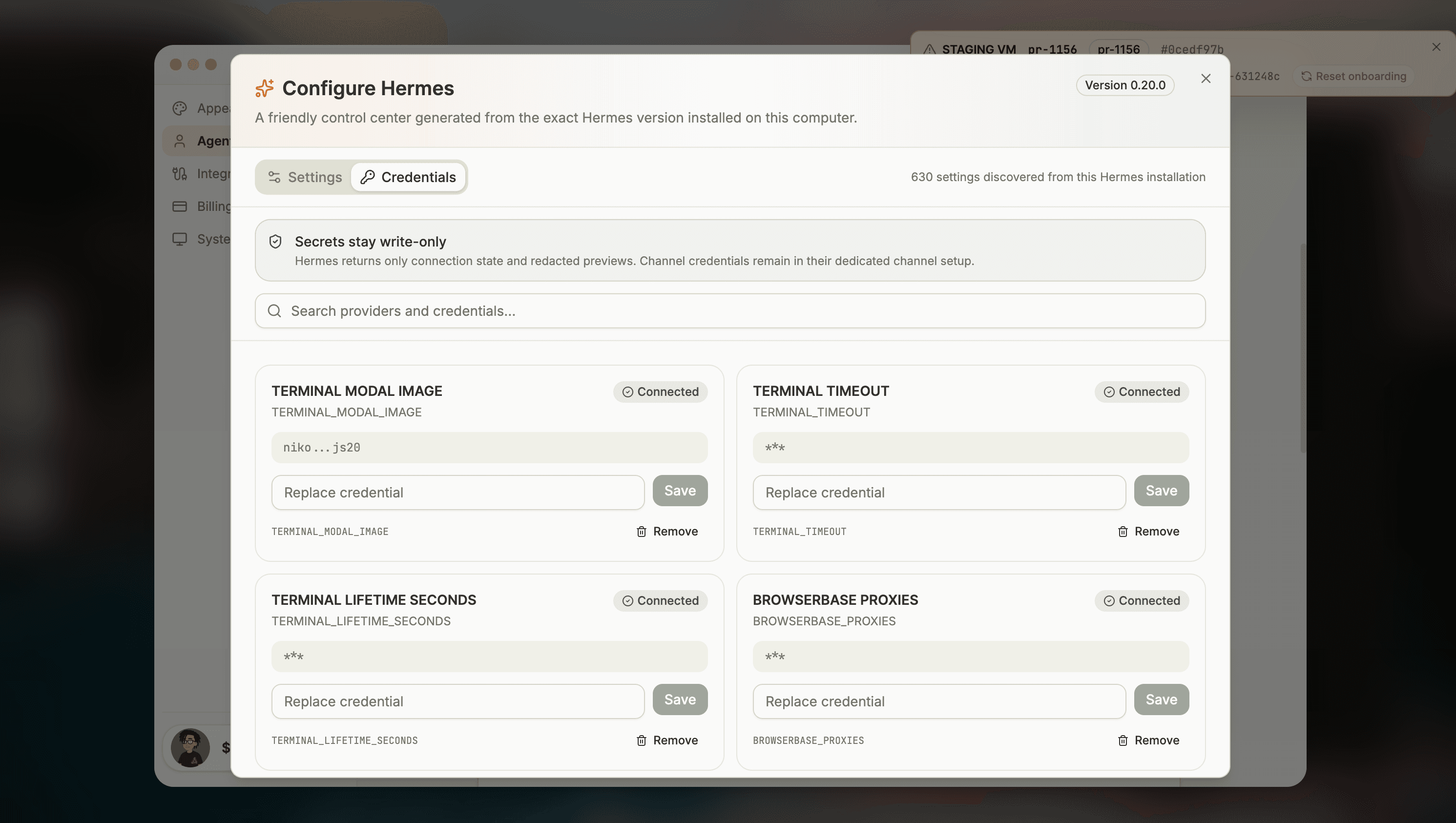Click trash icon for BROWSERBASE_PROXIES
The height and width of the screenshot is (823, 1456).
coord(1123,741)
